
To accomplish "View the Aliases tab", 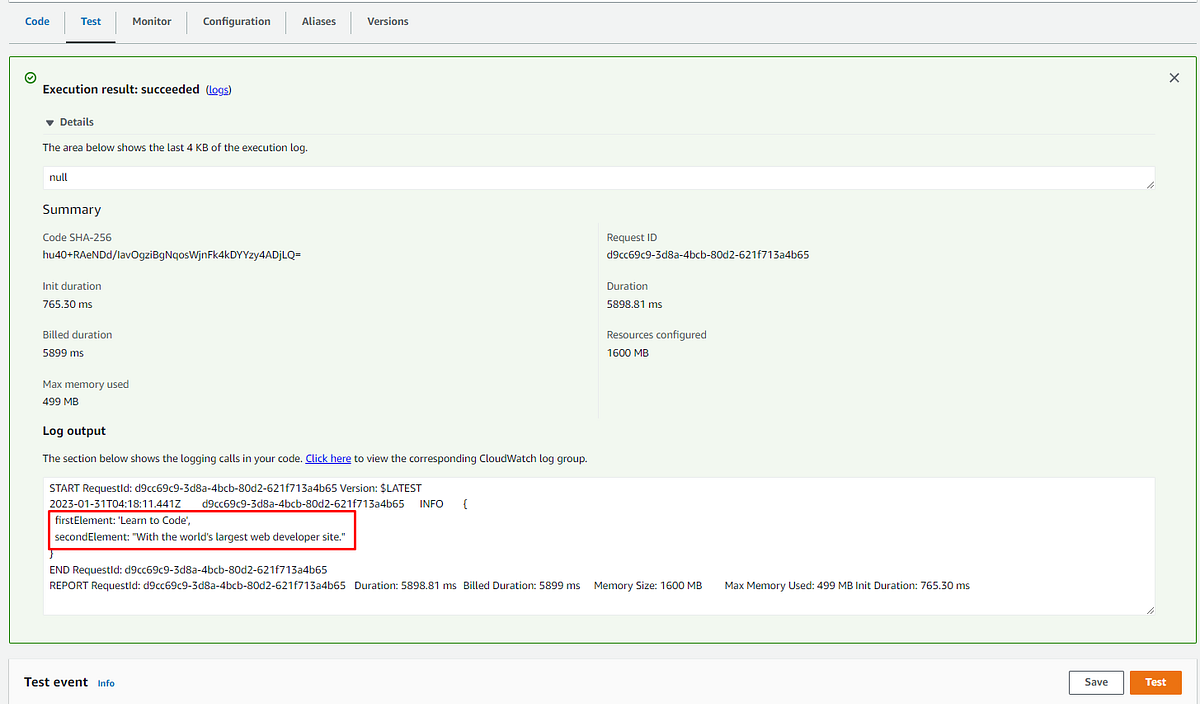I will (x=318, y=21).
